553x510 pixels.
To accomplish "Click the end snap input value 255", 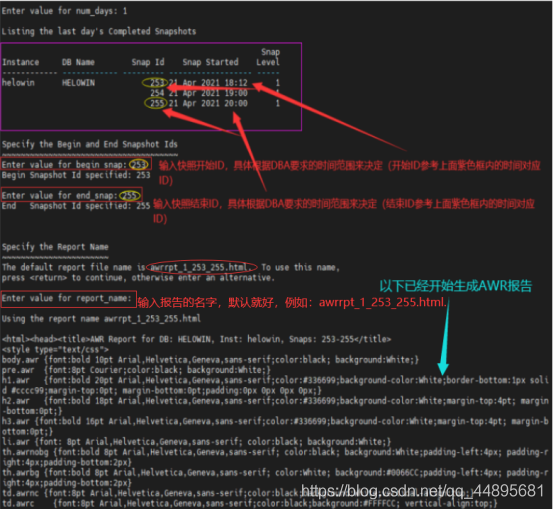I will pos(130,195).
